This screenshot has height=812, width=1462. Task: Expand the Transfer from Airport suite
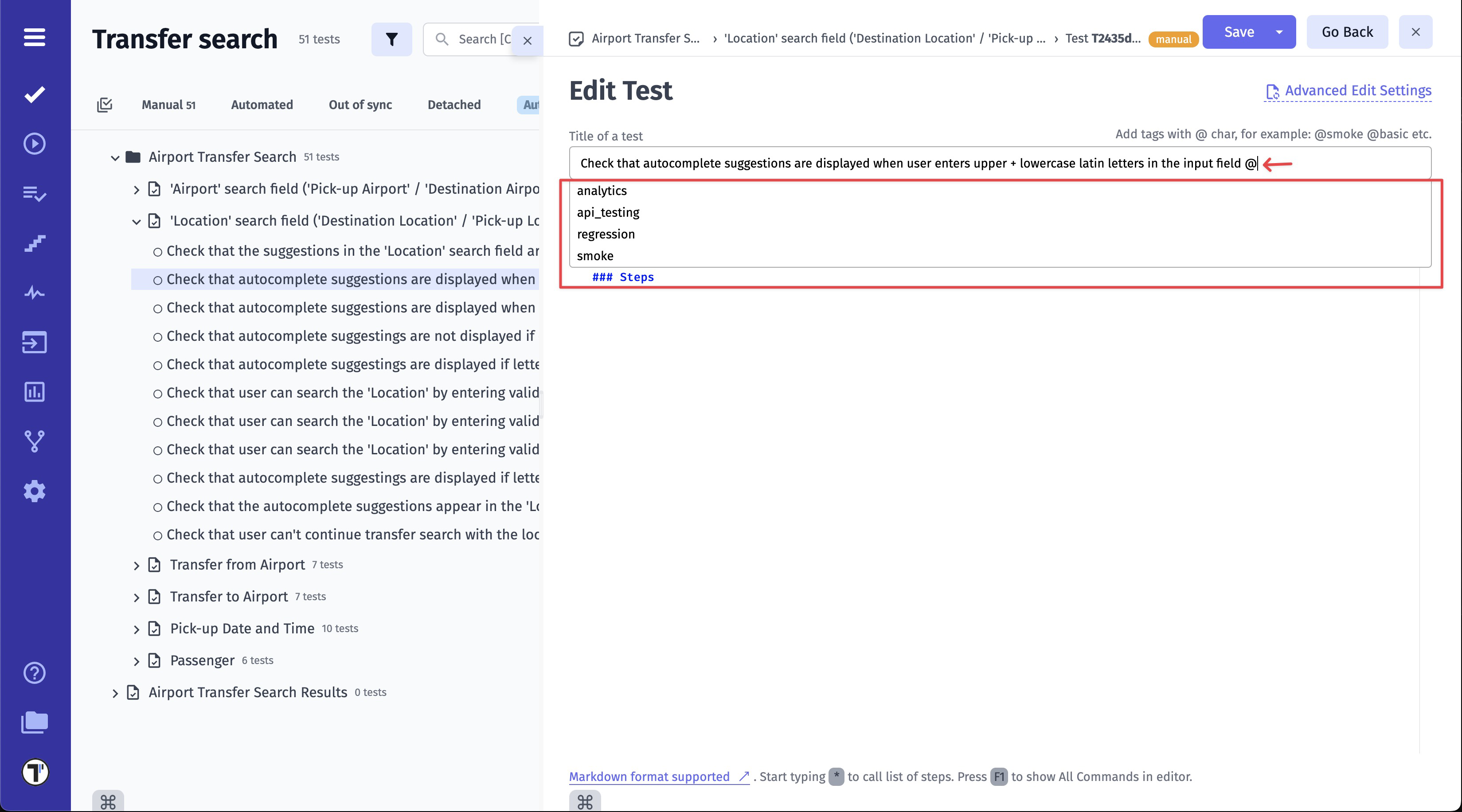(136, 566)
